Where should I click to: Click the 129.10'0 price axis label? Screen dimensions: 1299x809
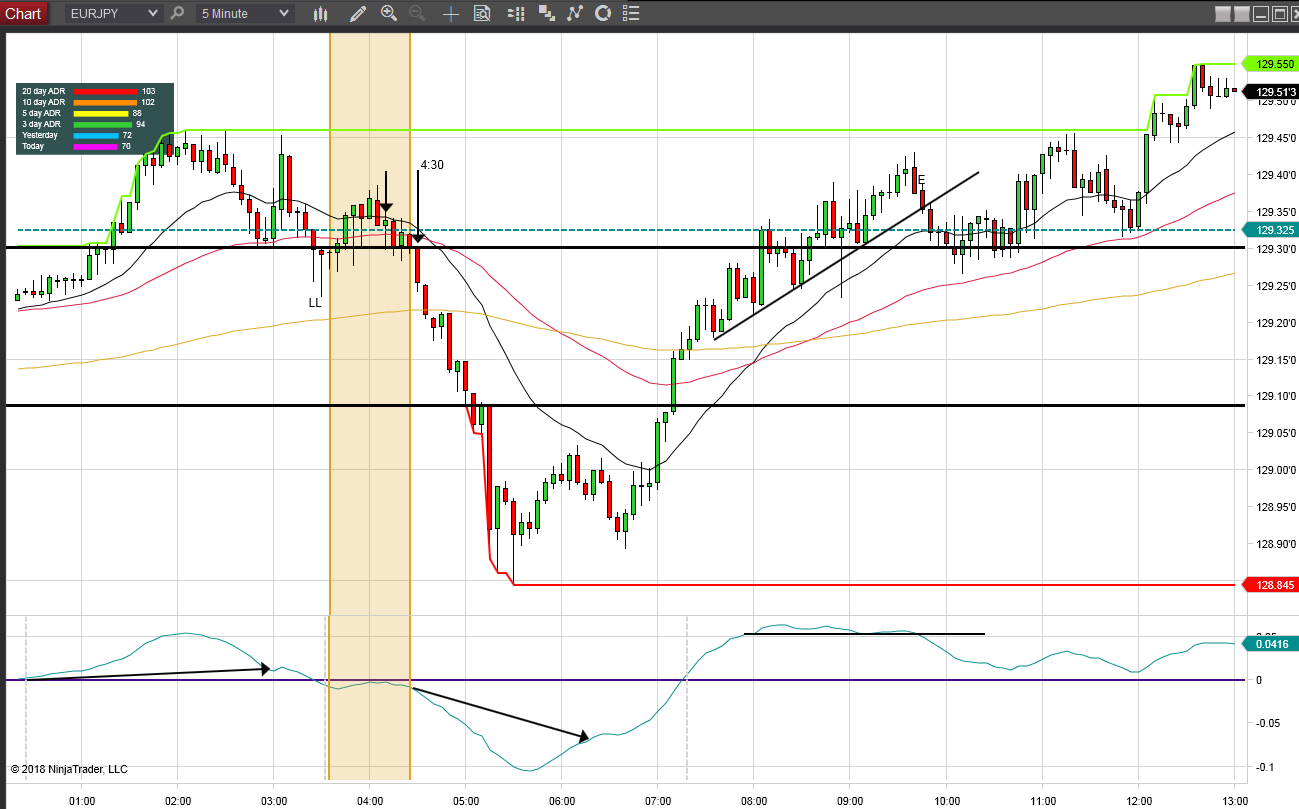click(x=1274, y=396)
